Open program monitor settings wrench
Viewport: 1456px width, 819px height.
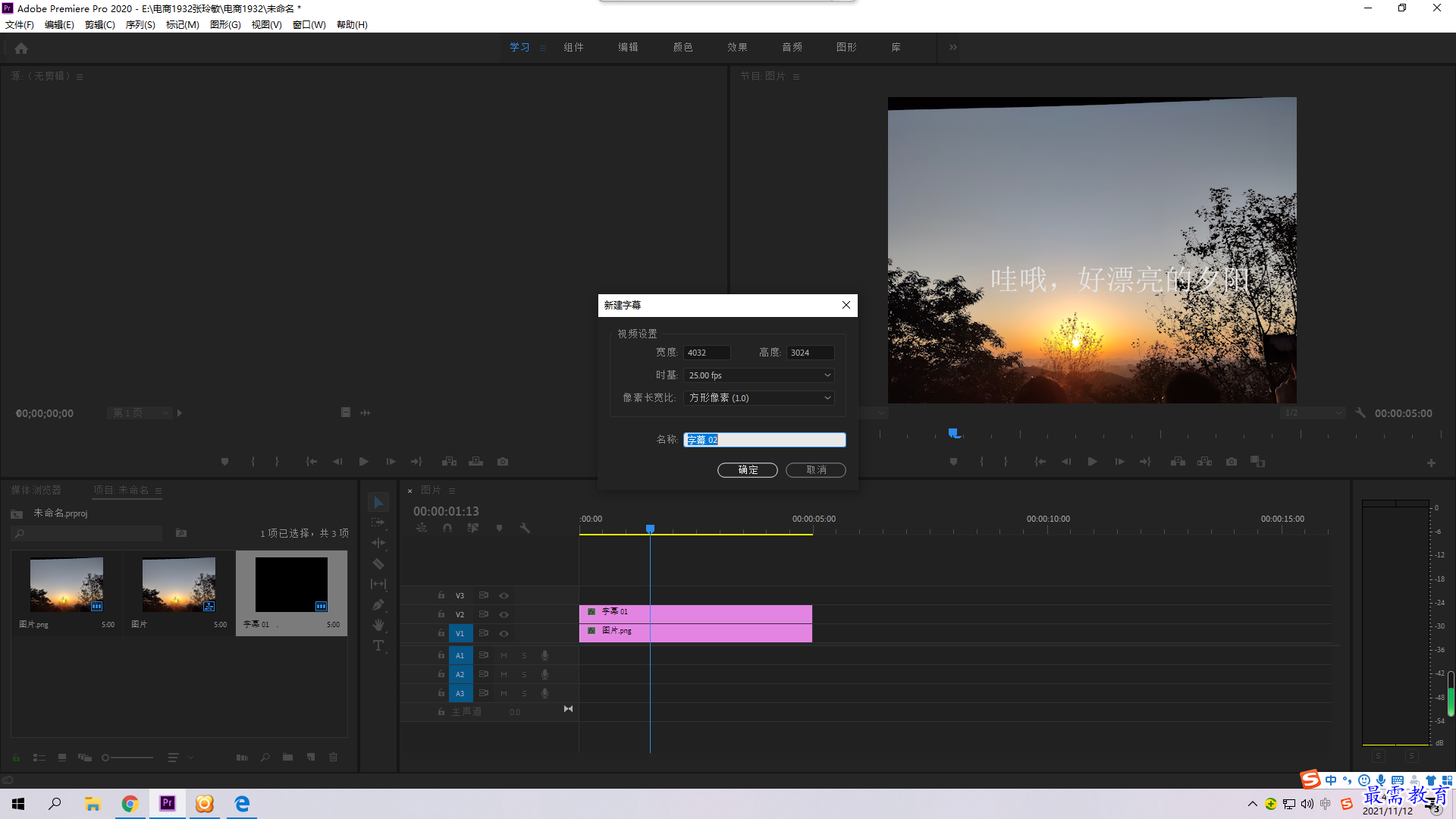tap(1360, 413)
